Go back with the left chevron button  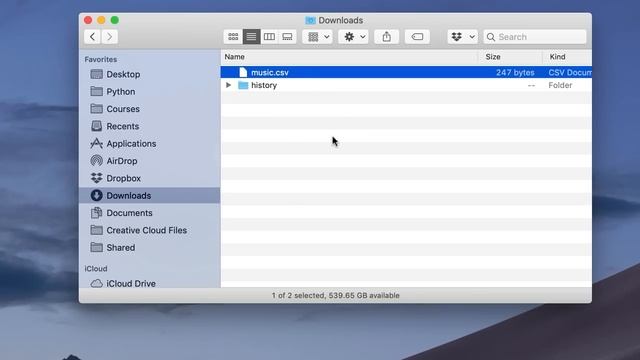(93, 37)
